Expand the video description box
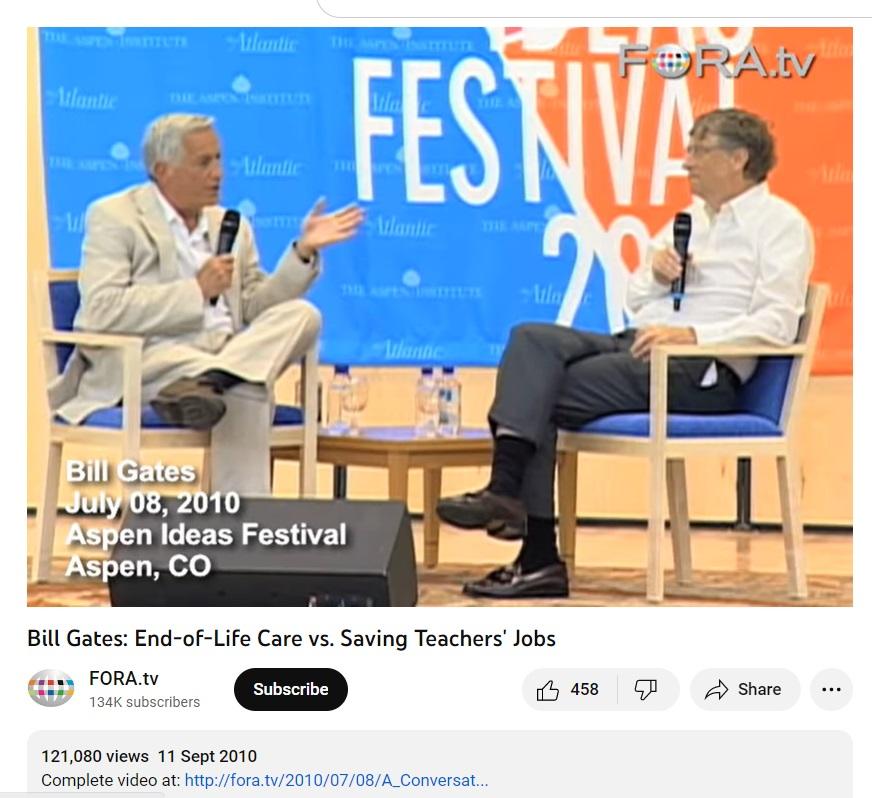Viewport: 872px width, 798px height. [439, 764]
